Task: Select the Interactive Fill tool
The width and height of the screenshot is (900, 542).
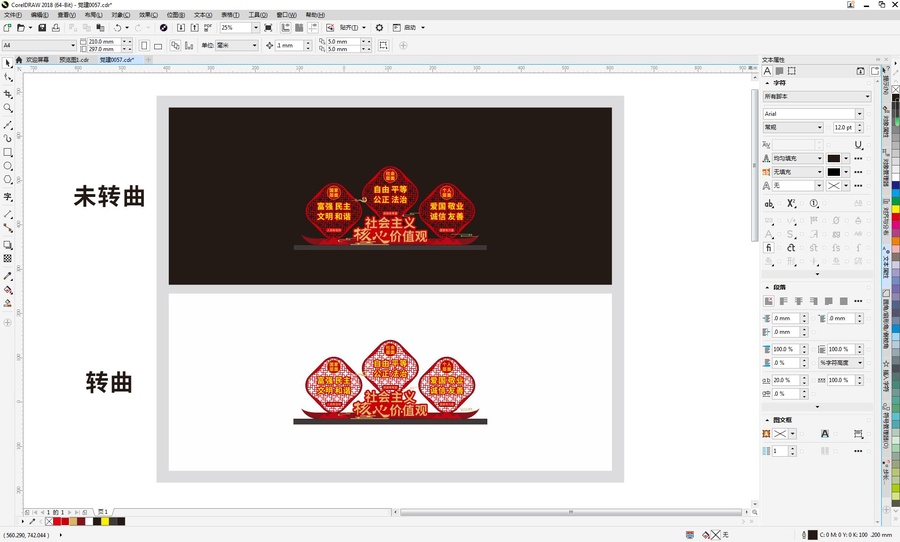Action: point(7,289)
